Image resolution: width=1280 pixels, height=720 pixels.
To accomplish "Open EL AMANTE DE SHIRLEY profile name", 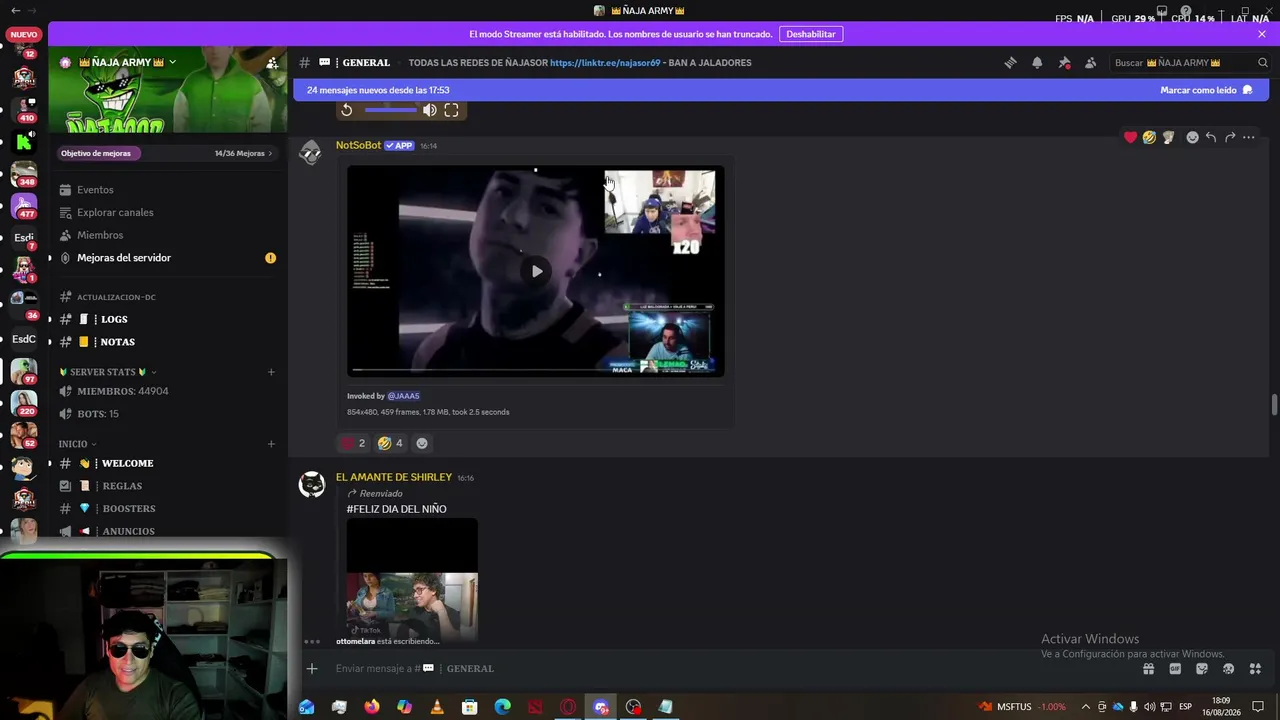I will (x=394, y=477).
